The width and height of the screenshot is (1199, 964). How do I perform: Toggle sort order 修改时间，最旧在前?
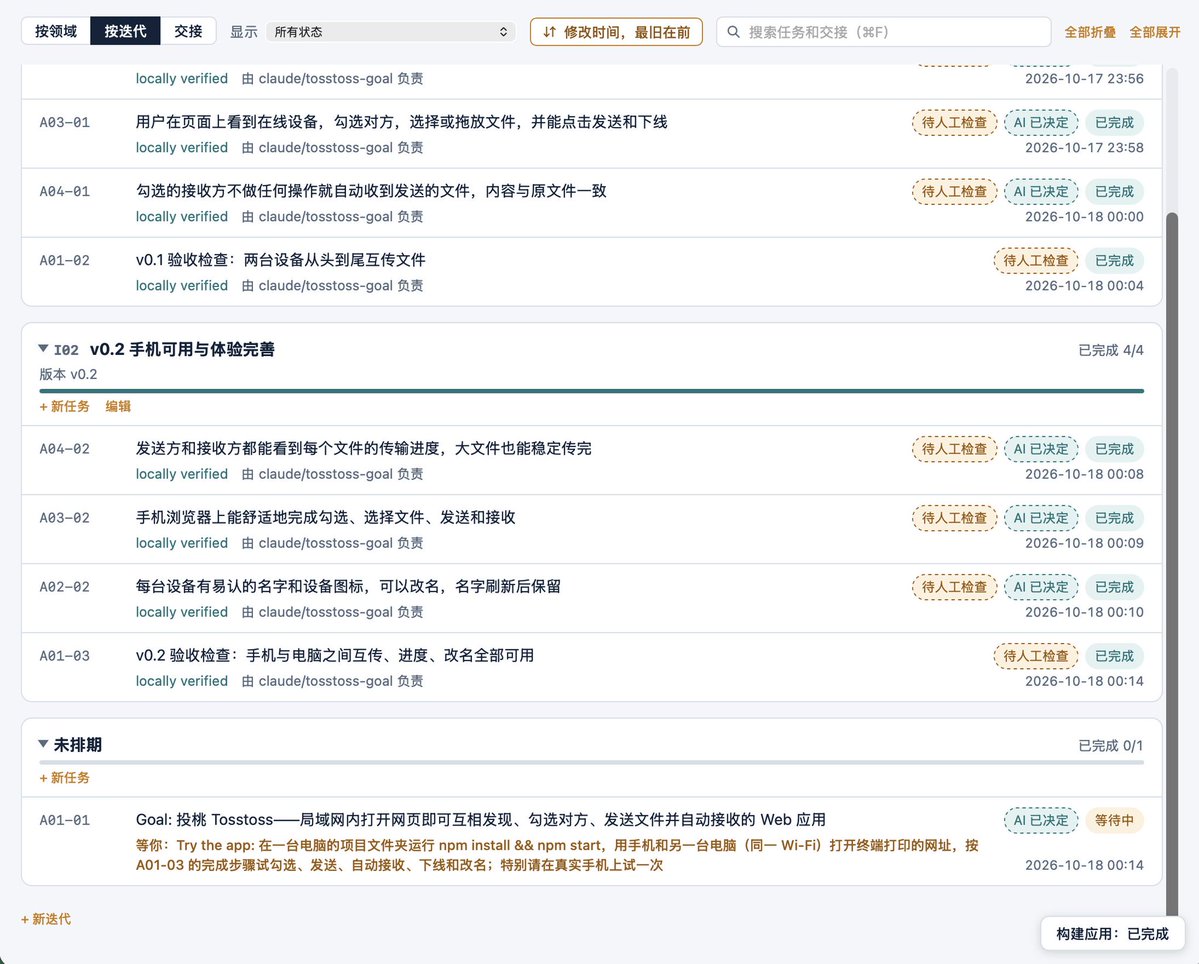(x=616, y=32)
